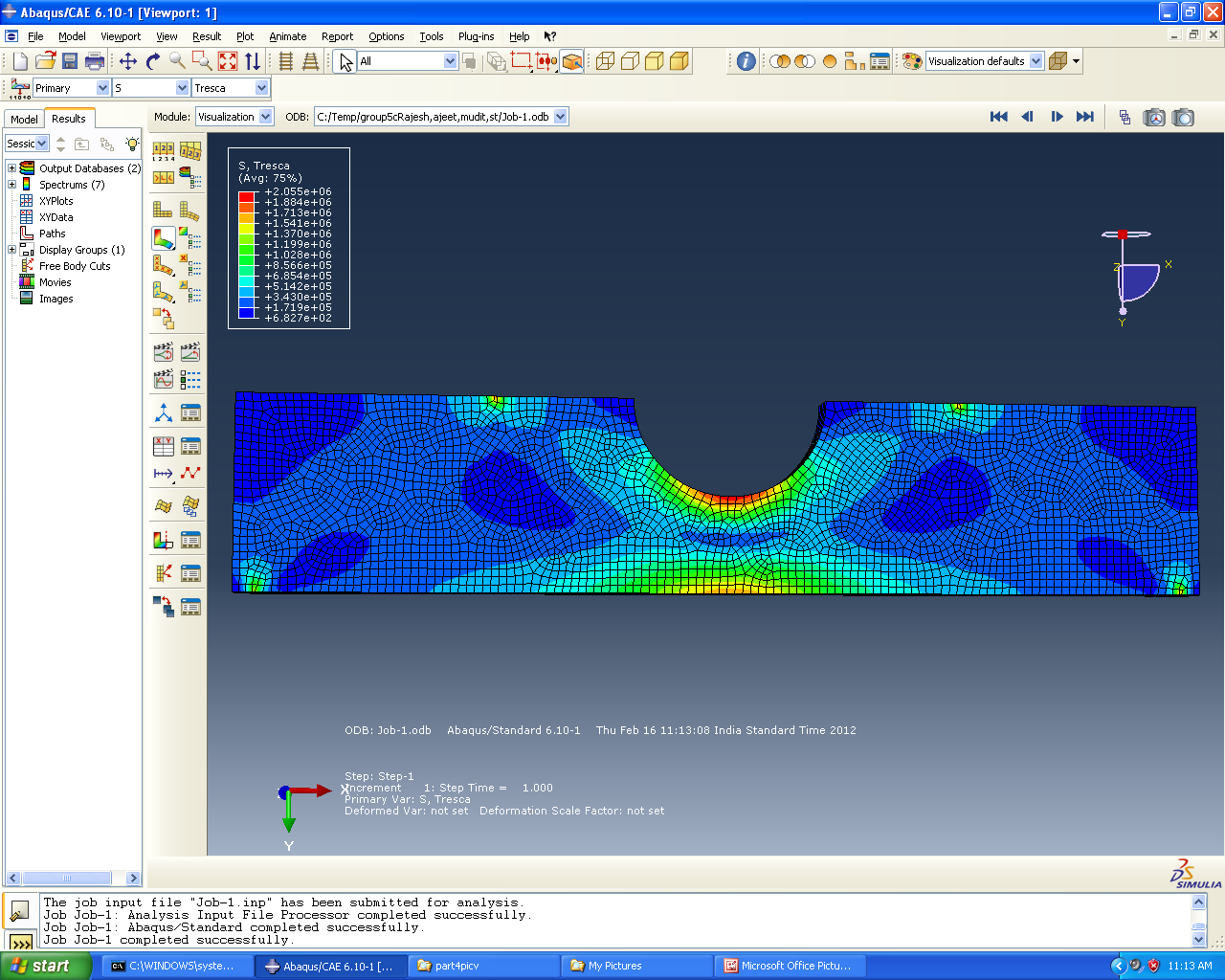Select Free Body Cuts tree item

[75, 266]
